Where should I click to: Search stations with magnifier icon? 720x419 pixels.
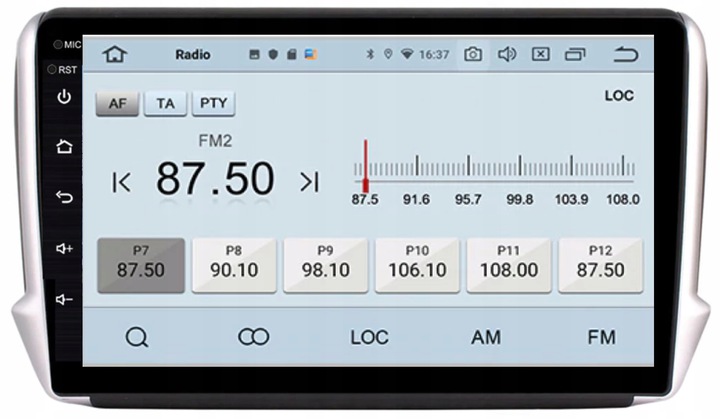[137, 337]
